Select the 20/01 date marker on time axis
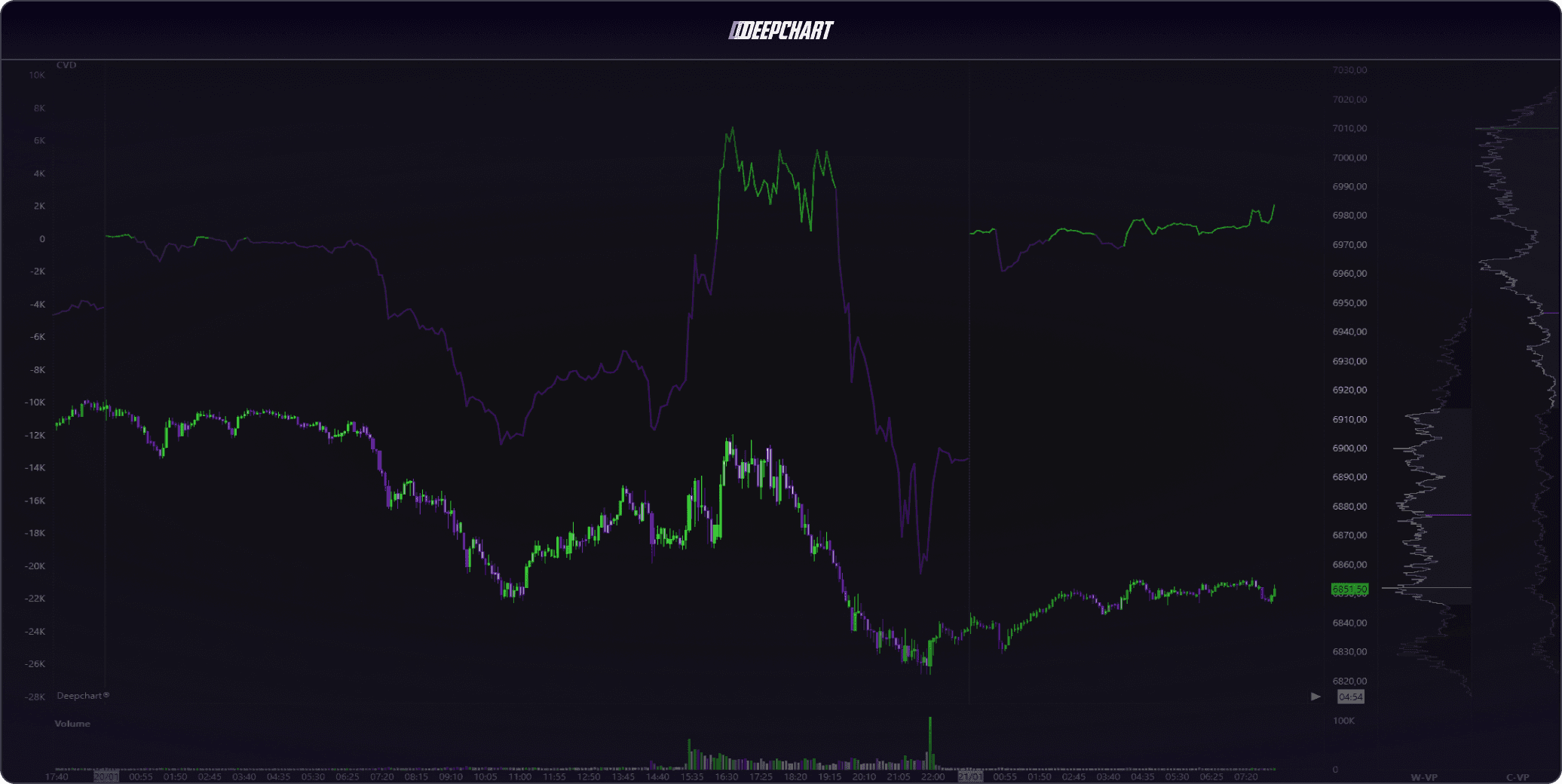 (106, 776)
